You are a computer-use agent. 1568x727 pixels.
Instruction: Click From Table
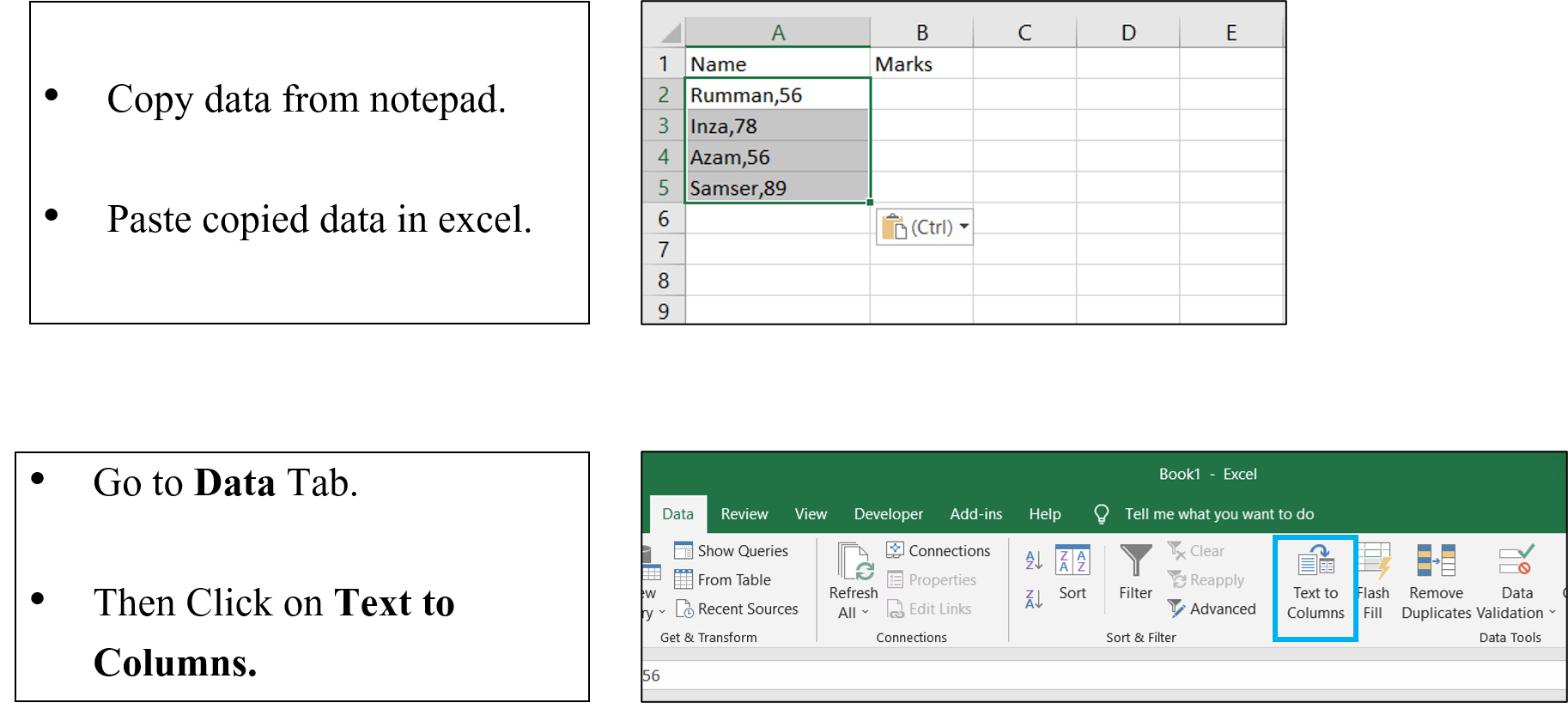pyautogui.click(x=723, y=579)
